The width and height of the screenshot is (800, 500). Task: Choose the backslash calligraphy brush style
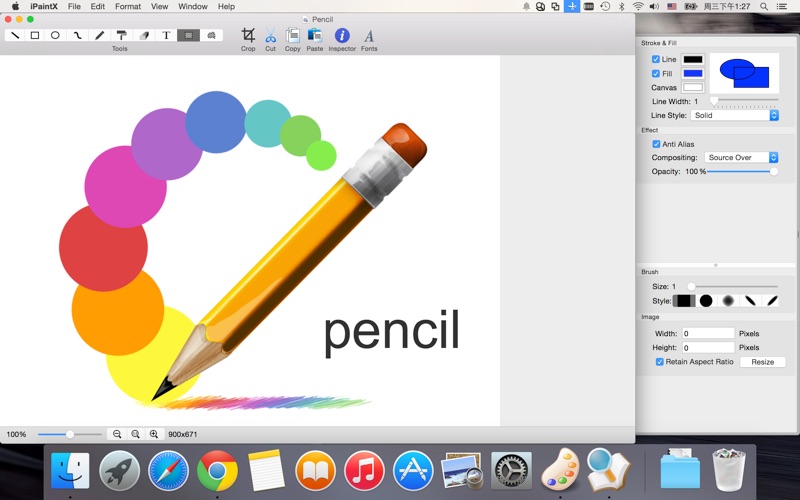tap(750, 301)
